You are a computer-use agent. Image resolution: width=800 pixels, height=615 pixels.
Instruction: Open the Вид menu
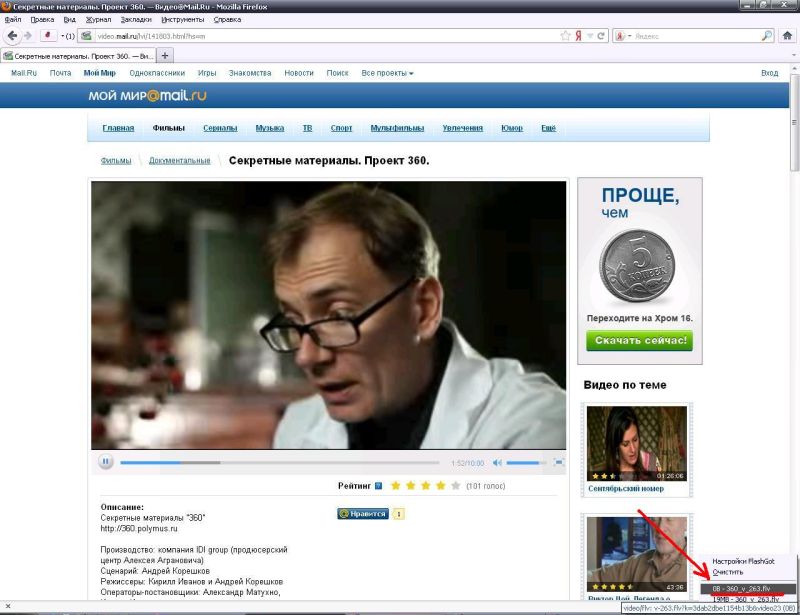69,19
